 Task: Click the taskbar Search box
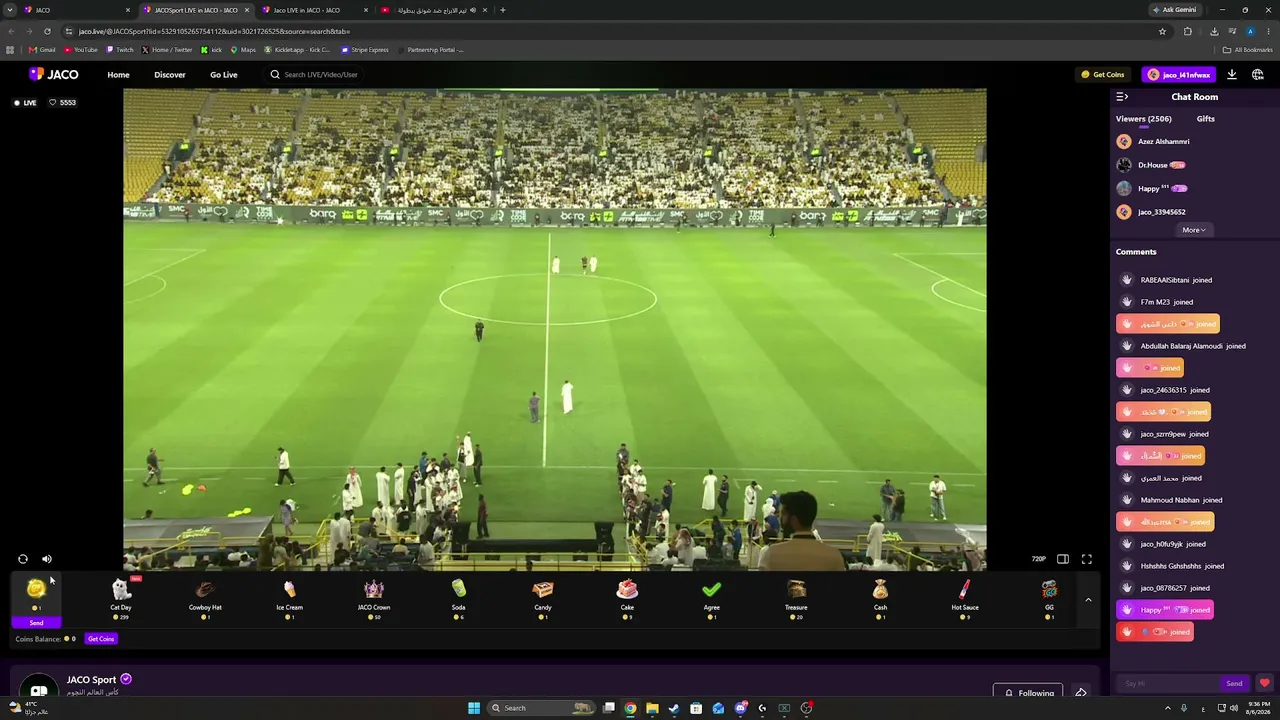[540, 708]
